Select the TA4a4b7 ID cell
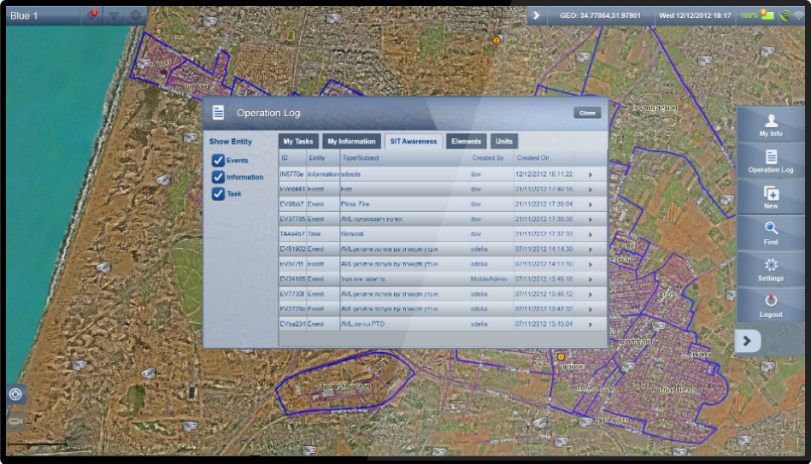Image resolution: width=811 pixels, height=464 pixels. pyautogui.click(x=292, y=234)
